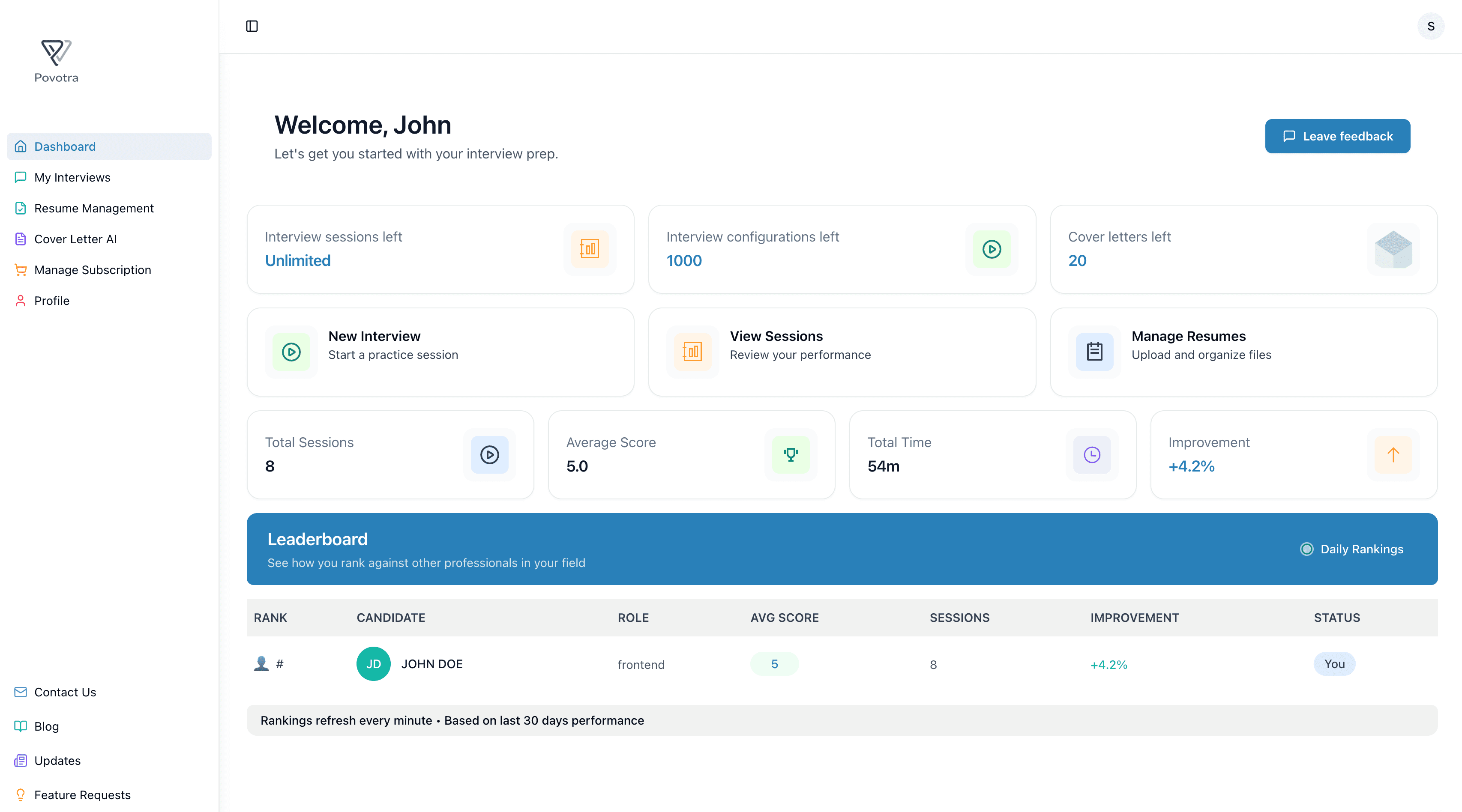Click the cover letters value 20
This screenshot has height=812, width=1462.
(x=1077, y=260)
